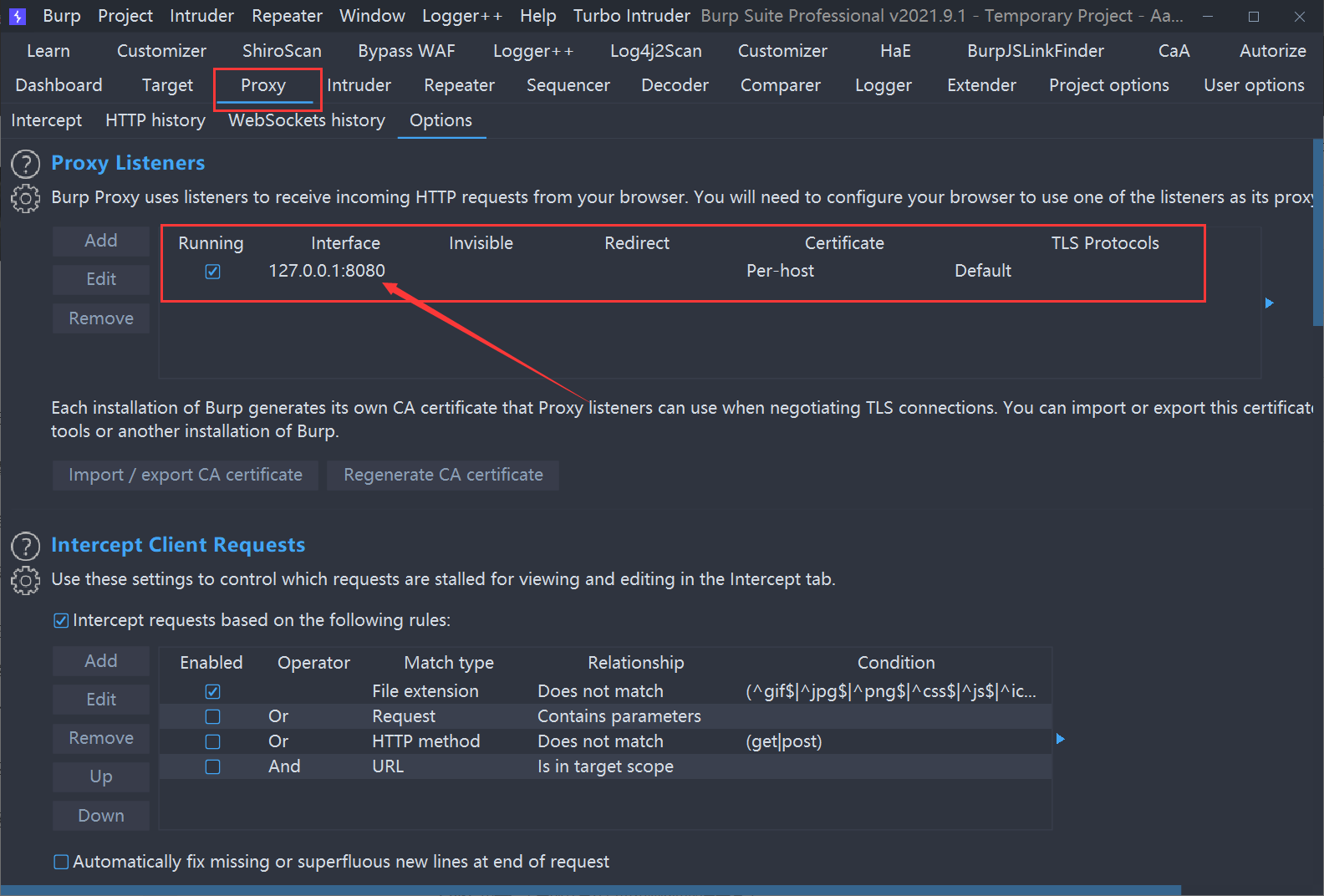Toggle automatically fix missing new lines checkbox
This screenshot has height=896, width=1324.
point(61,862)
